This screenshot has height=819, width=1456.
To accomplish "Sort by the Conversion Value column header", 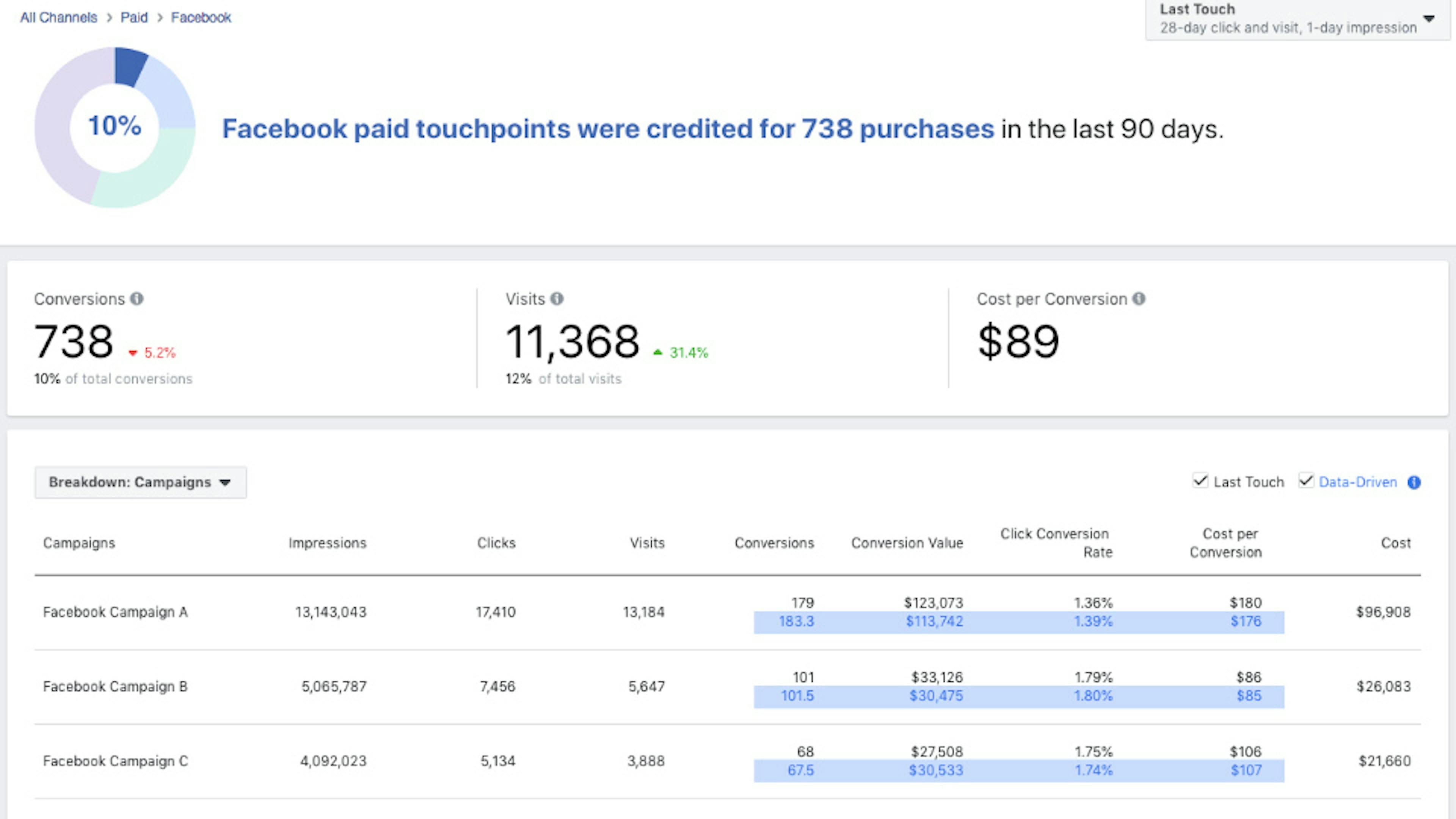I will pyautogui.click(x=907, y=543).
